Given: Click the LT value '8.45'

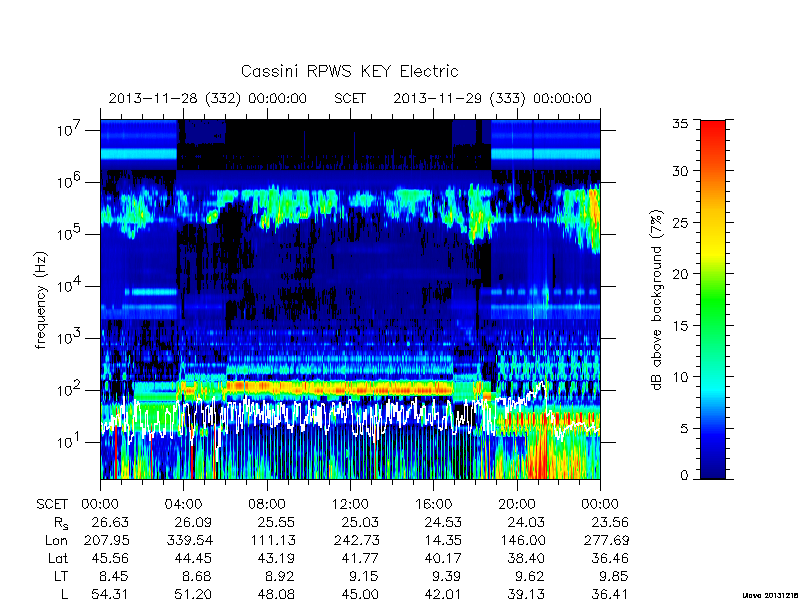Looking at the screenshot, I should [114, 577].
